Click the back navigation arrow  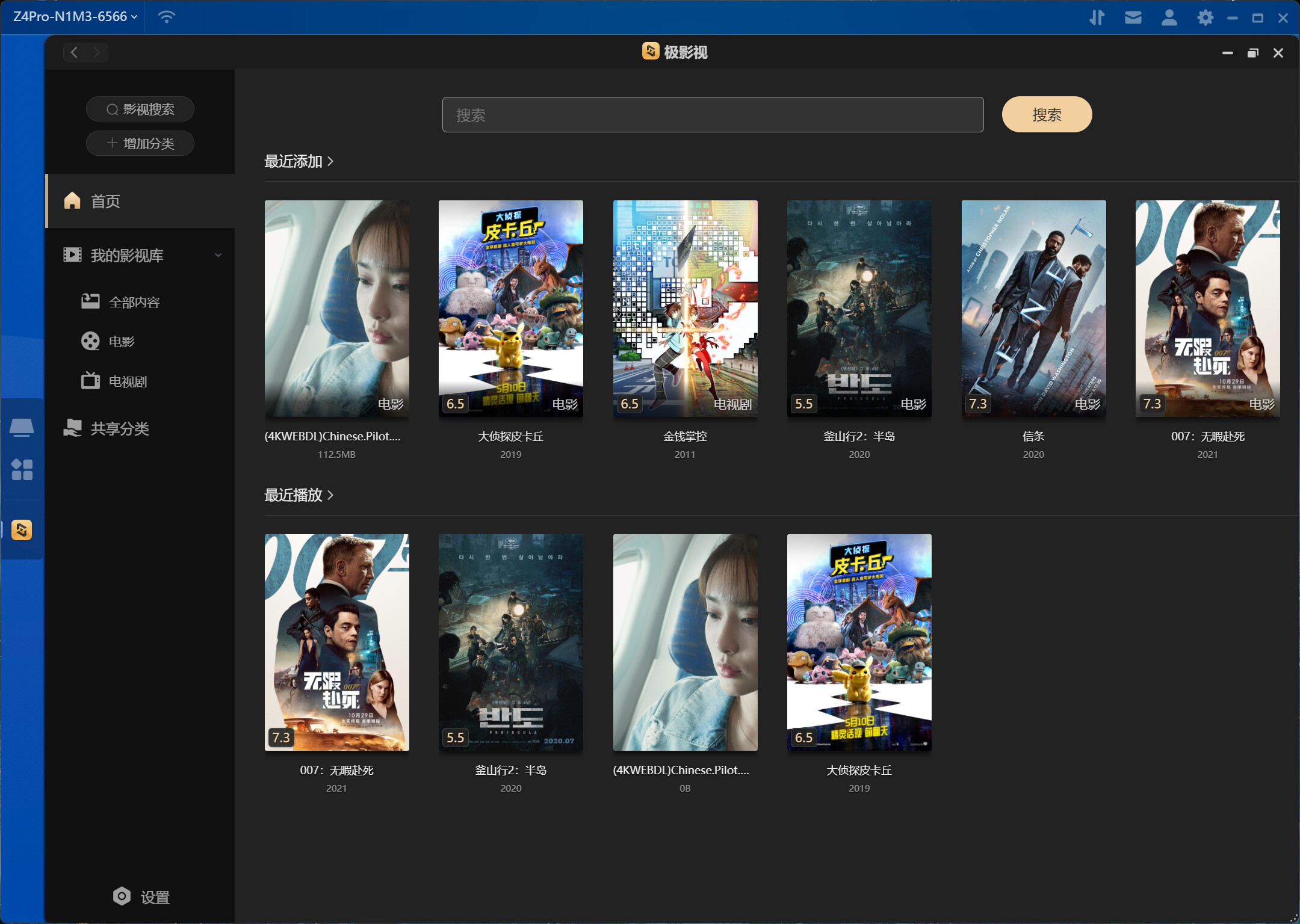click(x=75, y=52)
